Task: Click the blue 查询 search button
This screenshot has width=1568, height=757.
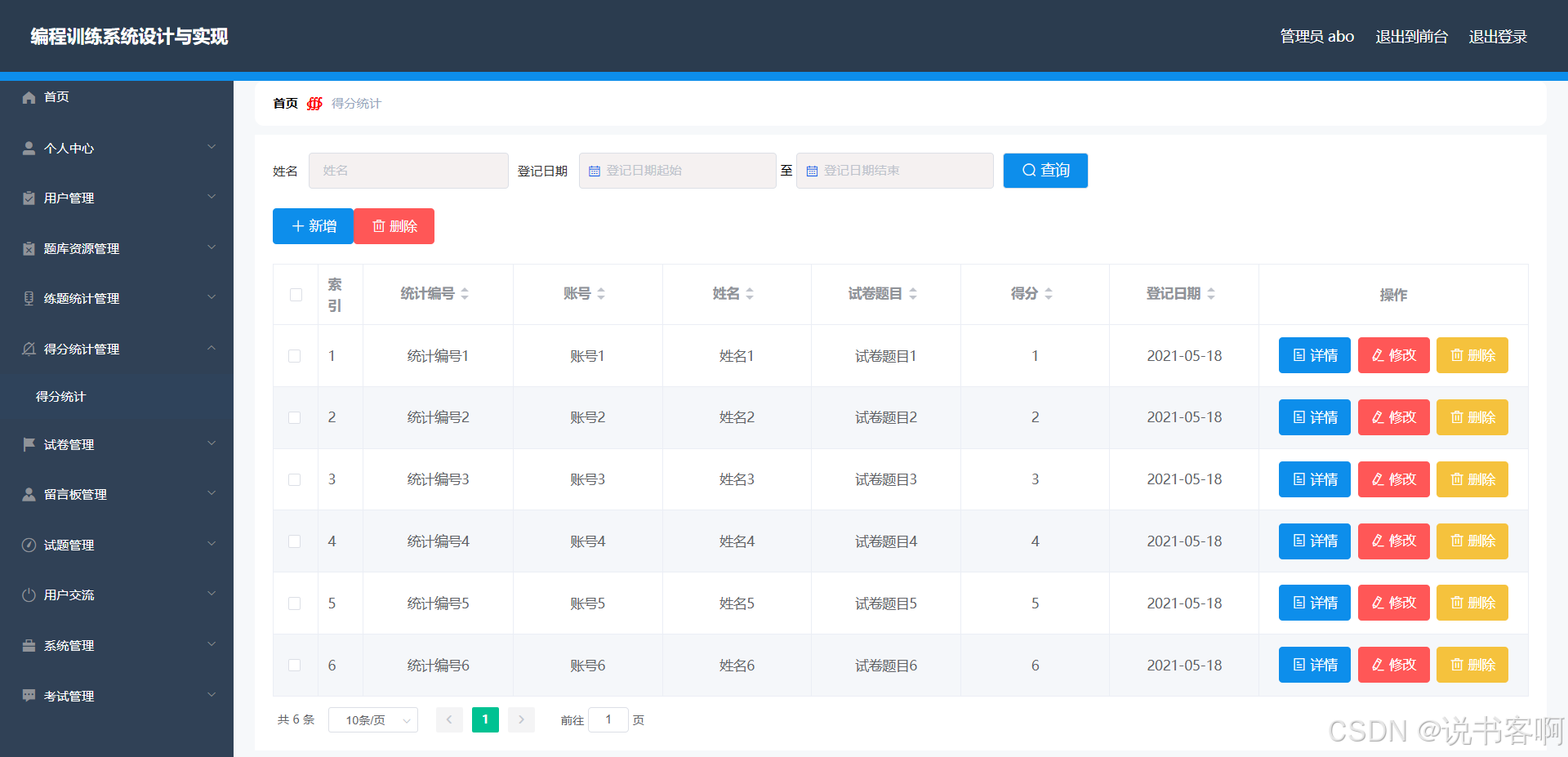Action: click(1045, 171)
